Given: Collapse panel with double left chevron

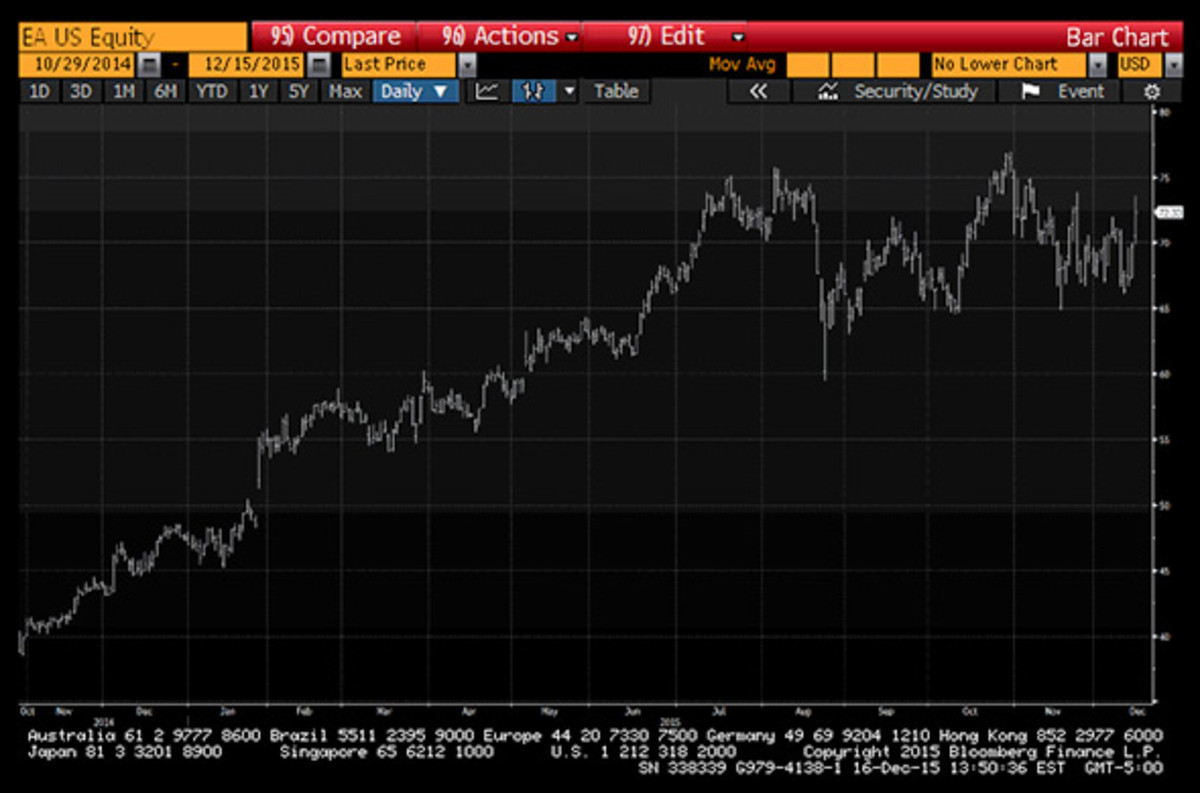Looking at the screenshot, I should [757, 92].
